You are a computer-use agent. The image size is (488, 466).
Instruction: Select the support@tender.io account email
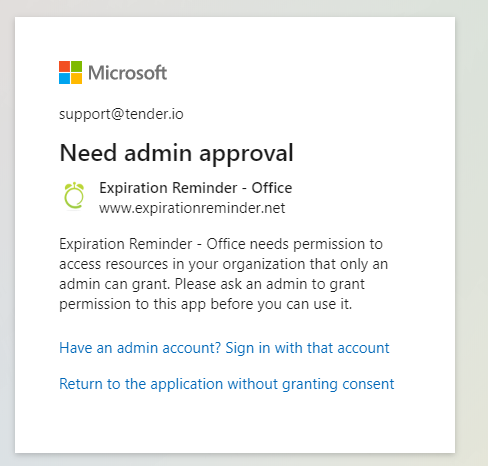[121, 114]
